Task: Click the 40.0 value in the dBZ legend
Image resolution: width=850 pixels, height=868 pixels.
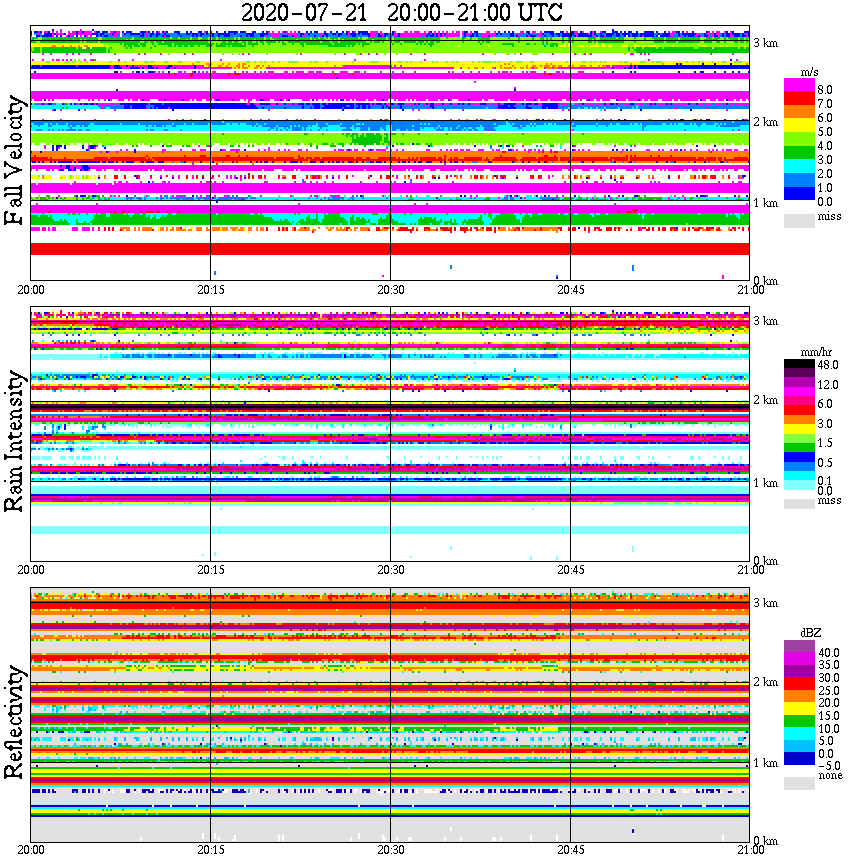Action: coord(829,653)
